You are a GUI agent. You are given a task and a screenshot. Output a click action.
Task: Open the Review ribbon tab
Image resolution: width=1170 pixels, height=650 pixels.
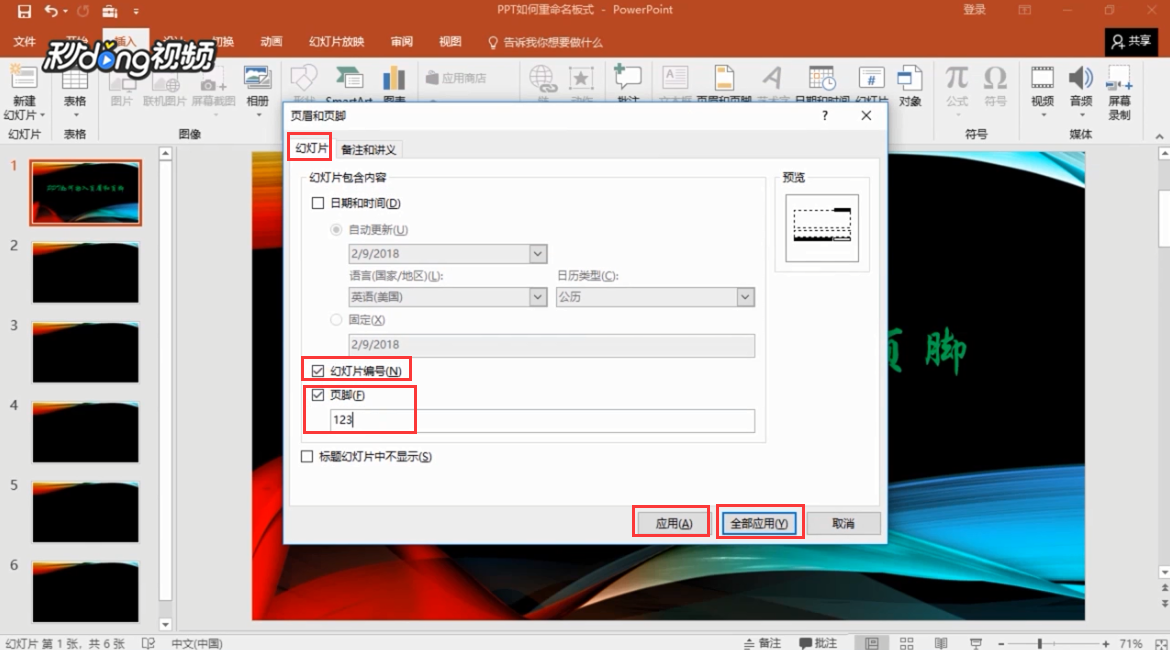401,42
